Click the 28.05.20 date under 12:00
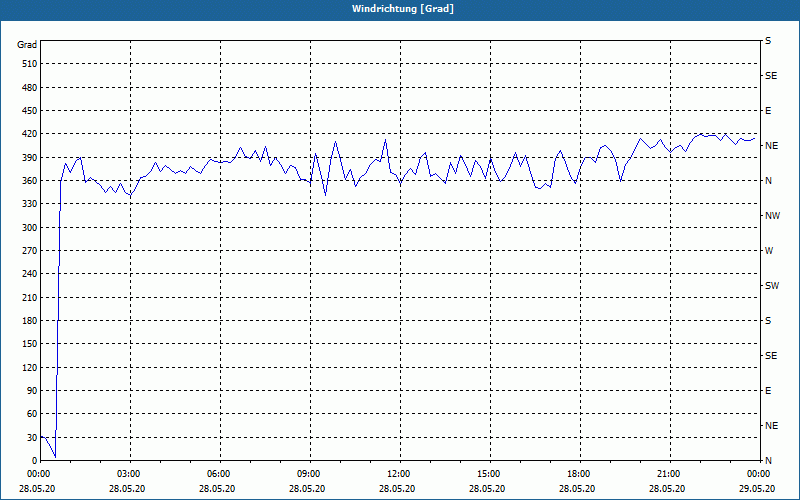 pos(397,488)
